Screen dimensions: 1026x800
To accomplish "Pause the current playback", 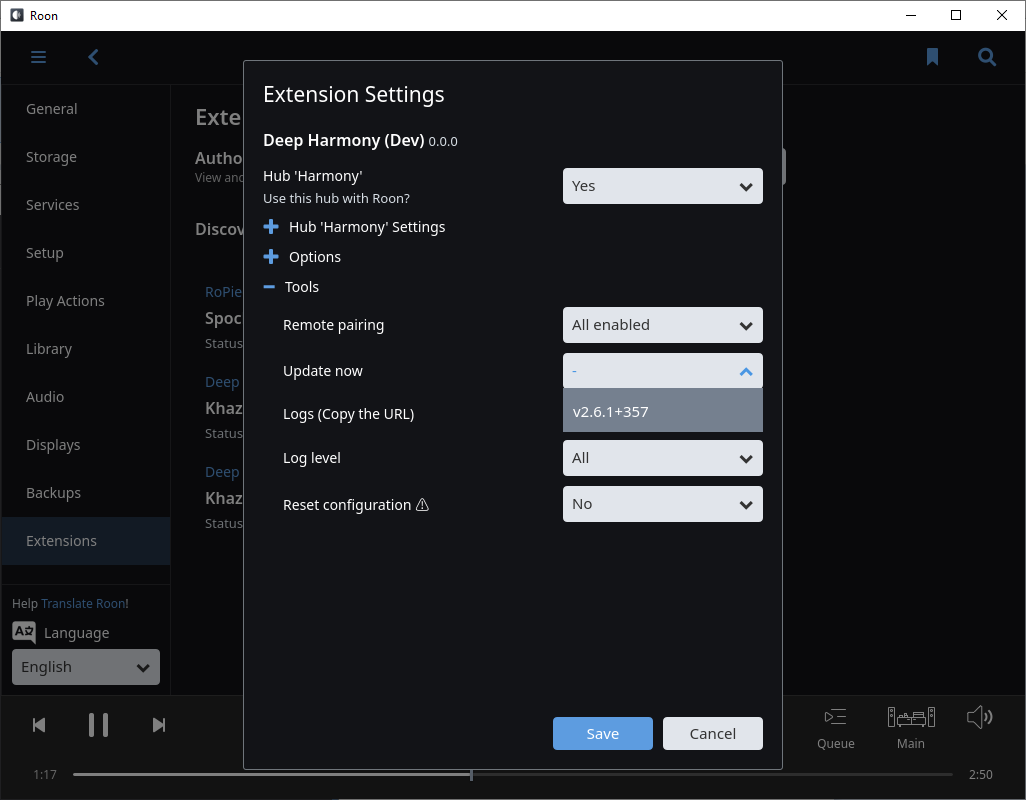I will [x=99, y=725].
